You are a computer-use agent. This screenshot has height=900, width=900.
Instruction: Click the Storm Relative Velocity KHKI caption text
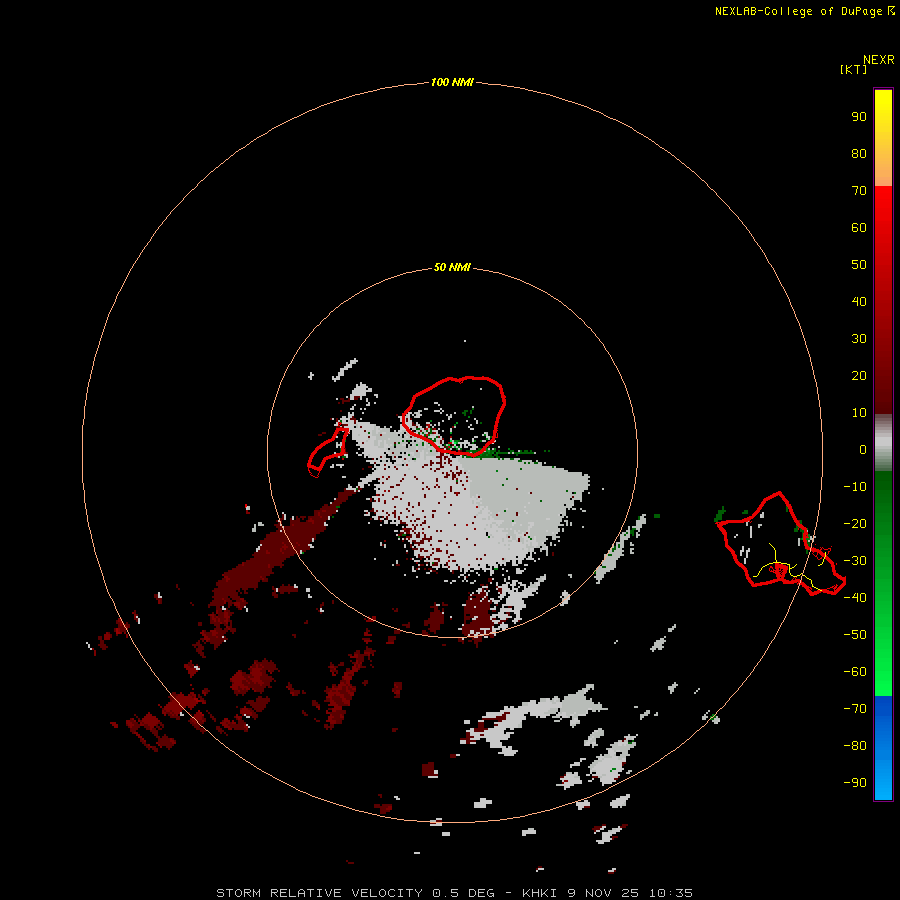click(454, 893)
